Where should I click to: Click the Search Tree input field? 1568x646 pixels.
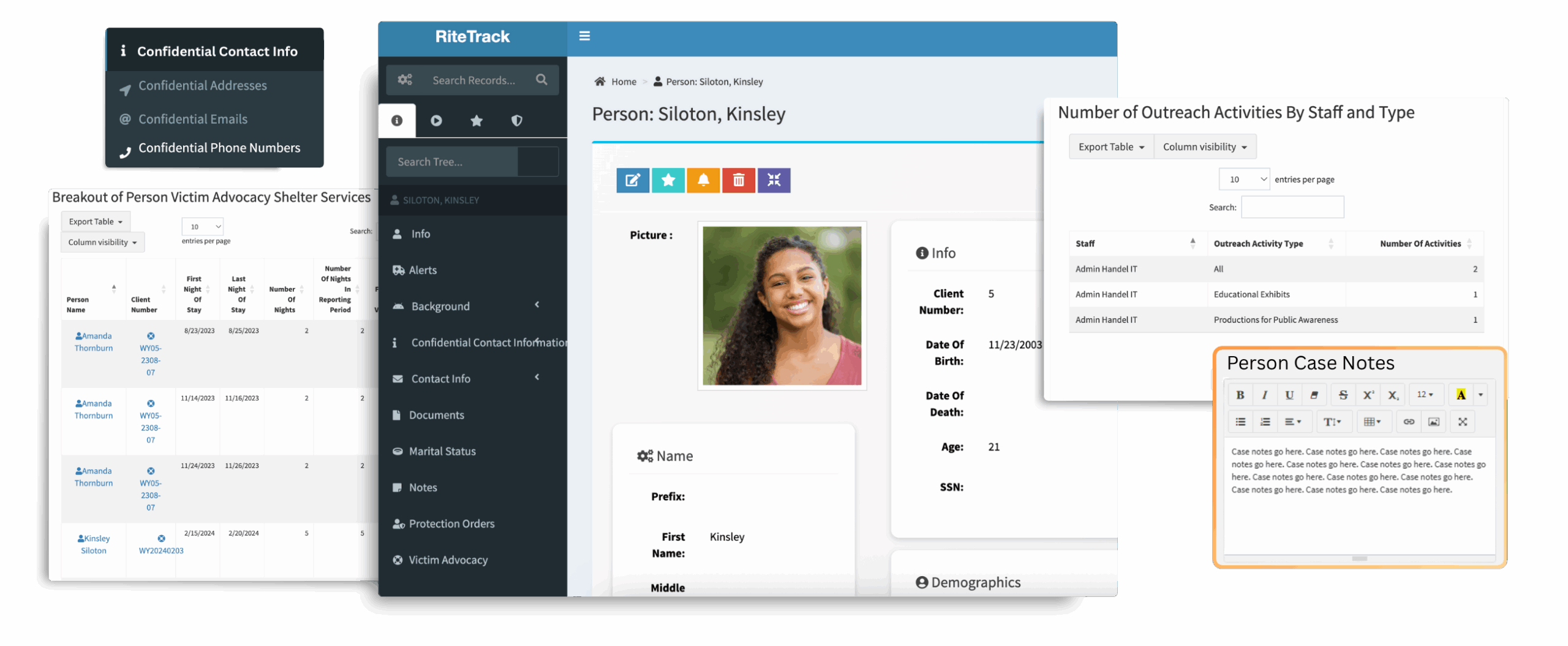[452, 162]
